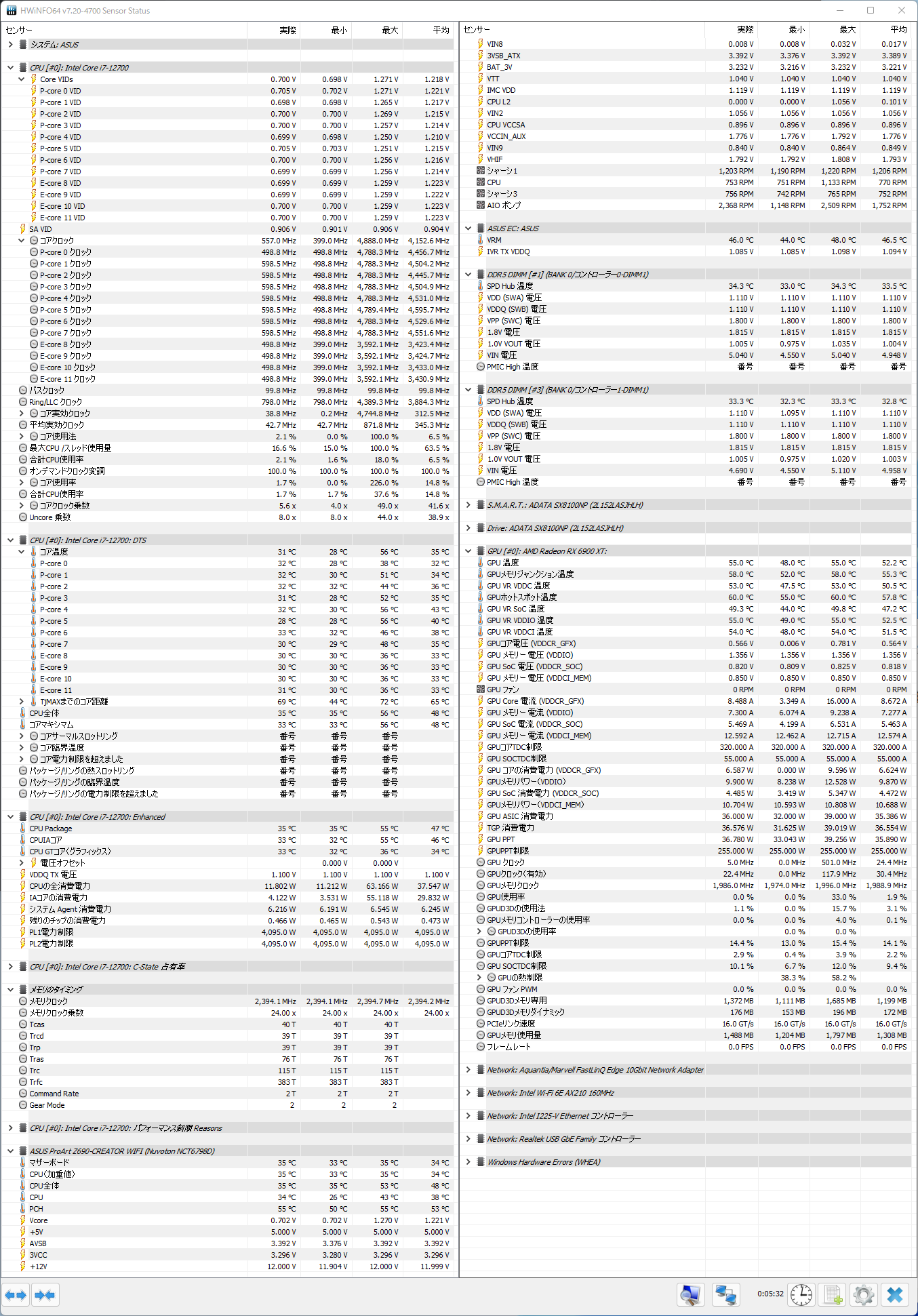Click the clock icon beside バスクロック
Viewport: 918px width, 1316px height.
click(x=23, y=391)
